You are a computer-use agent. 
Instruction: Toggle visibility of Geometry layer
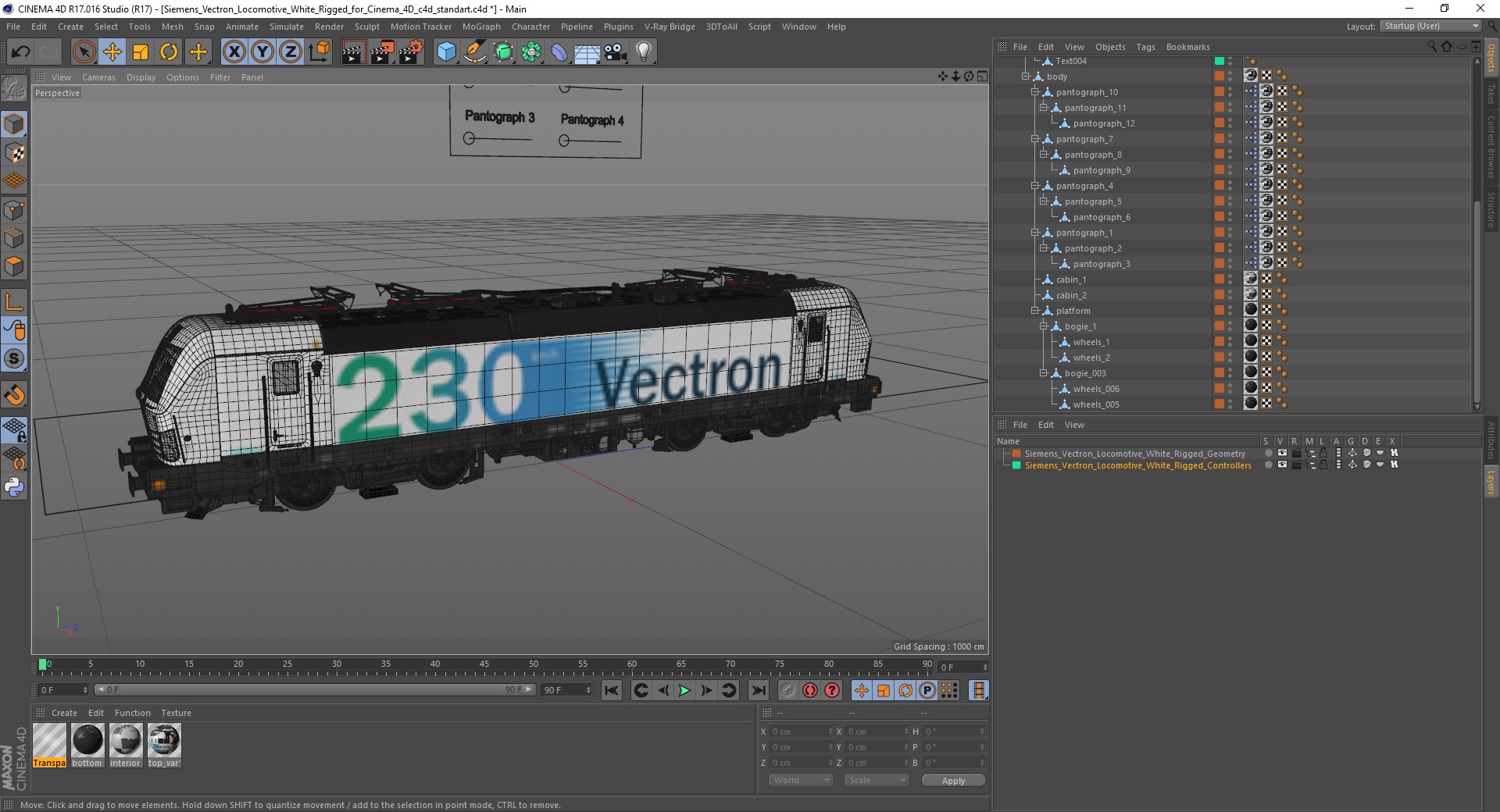click(x=1282, y=453)
